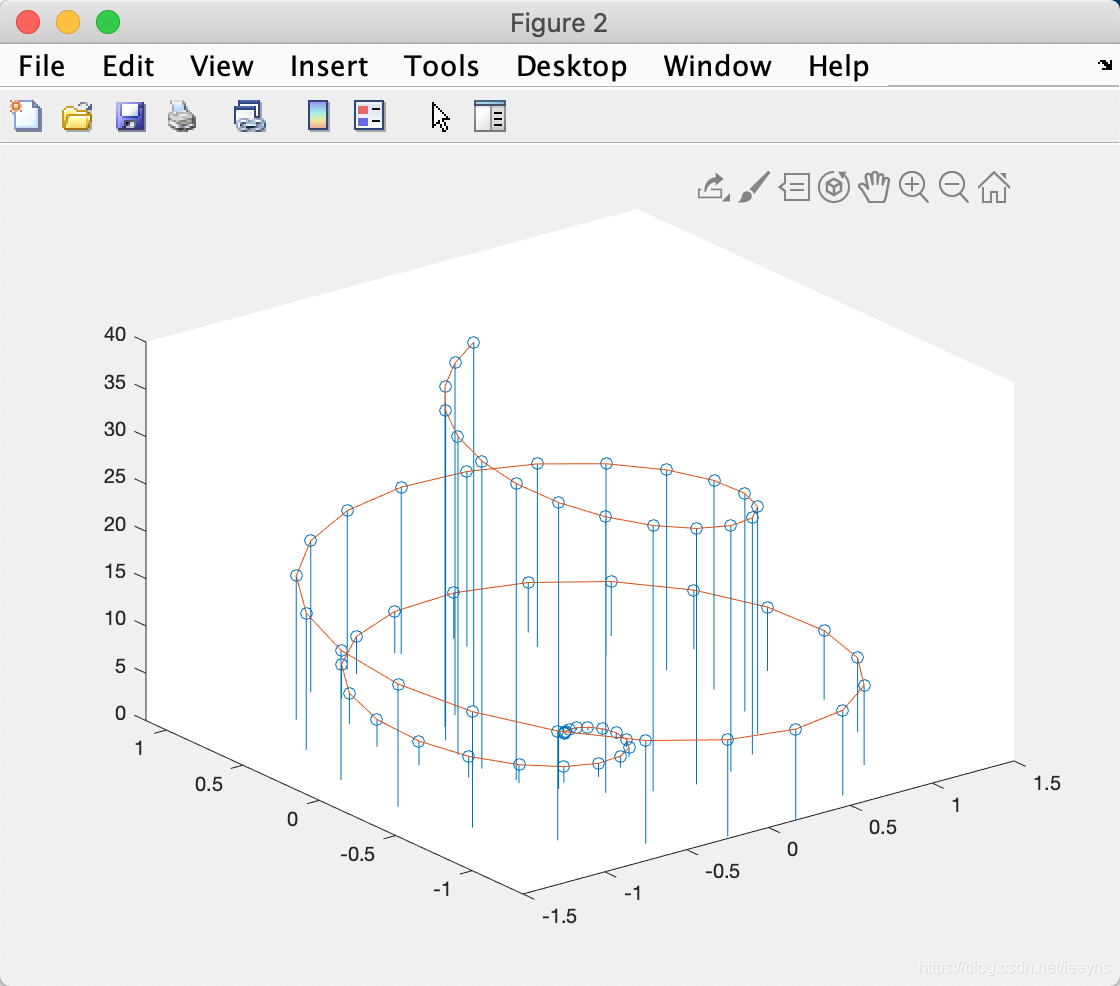Click the z-axis tick label 25

pos(115,477)
